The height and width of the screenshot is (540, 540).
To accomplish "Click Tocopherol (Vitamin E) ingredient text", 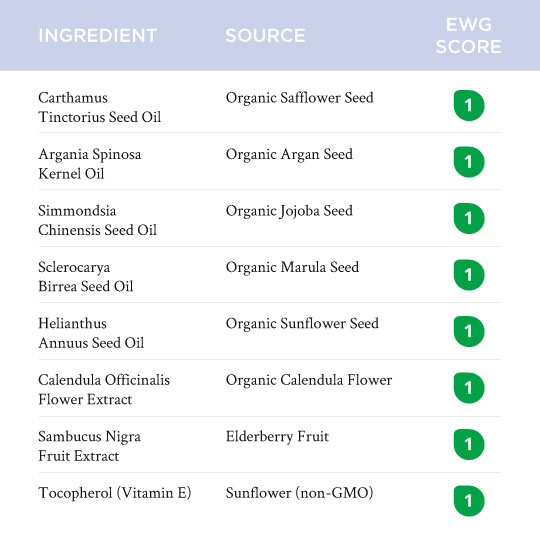I will click(x=115, y=493).
